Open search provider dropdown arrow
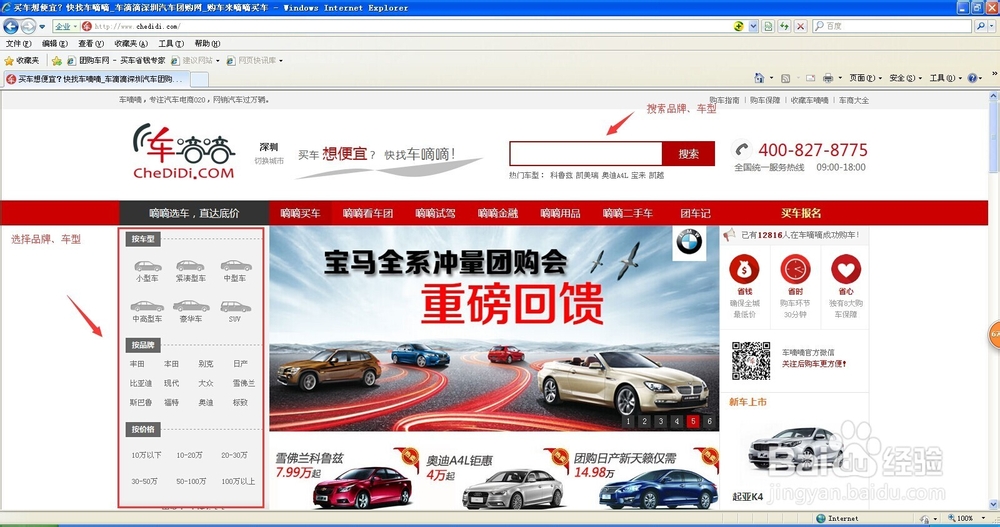The image size is (1000, 527). (x=992, y=26)
